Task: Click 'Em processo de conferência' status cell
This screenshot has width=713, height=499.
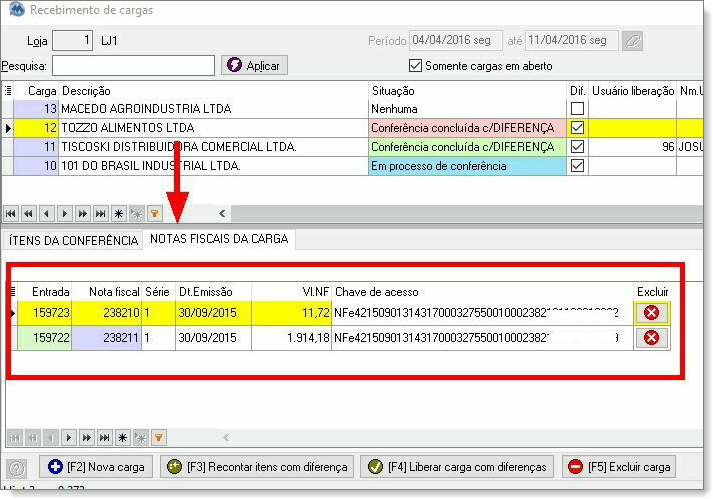Action: coord(467,166)
